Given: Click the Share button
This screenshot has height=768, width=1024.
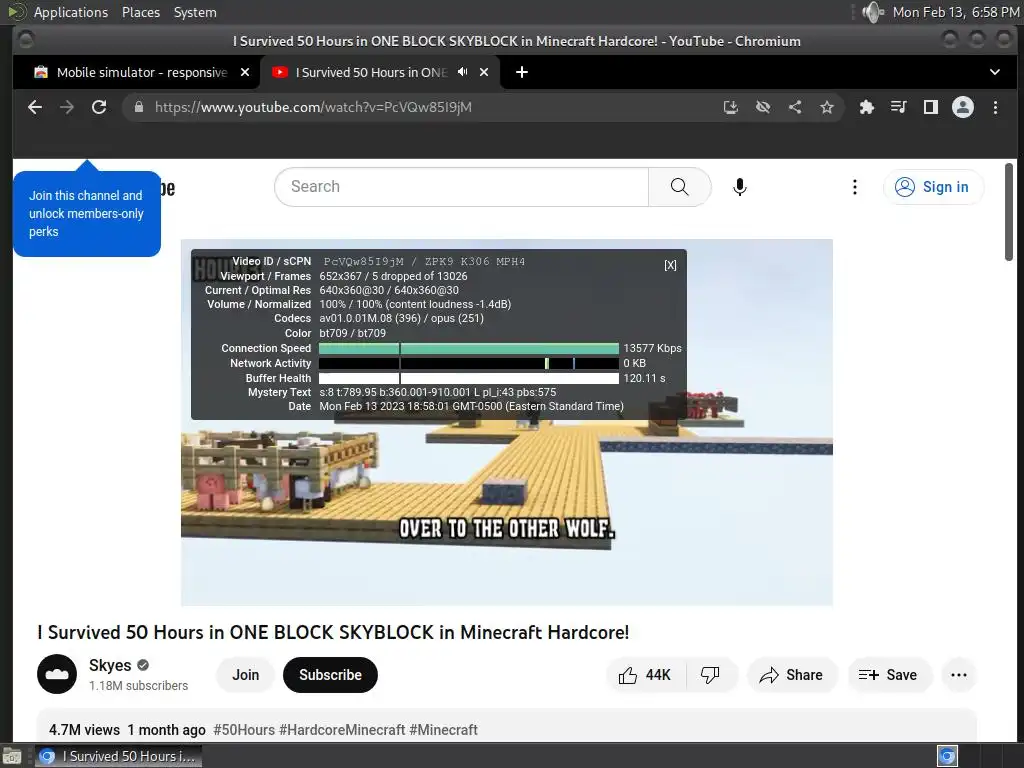Looking at the screenshot, I should 791,675.
